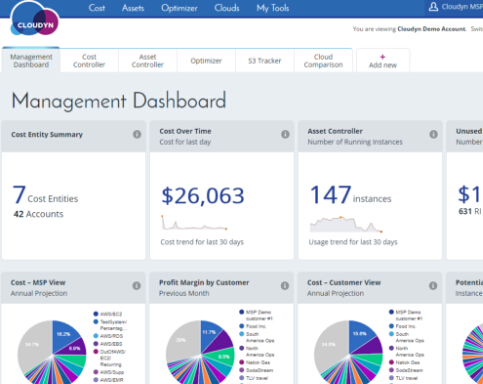
Task: Open info icon on Profit Margin by Customer
Action: (x=285, y=286)
